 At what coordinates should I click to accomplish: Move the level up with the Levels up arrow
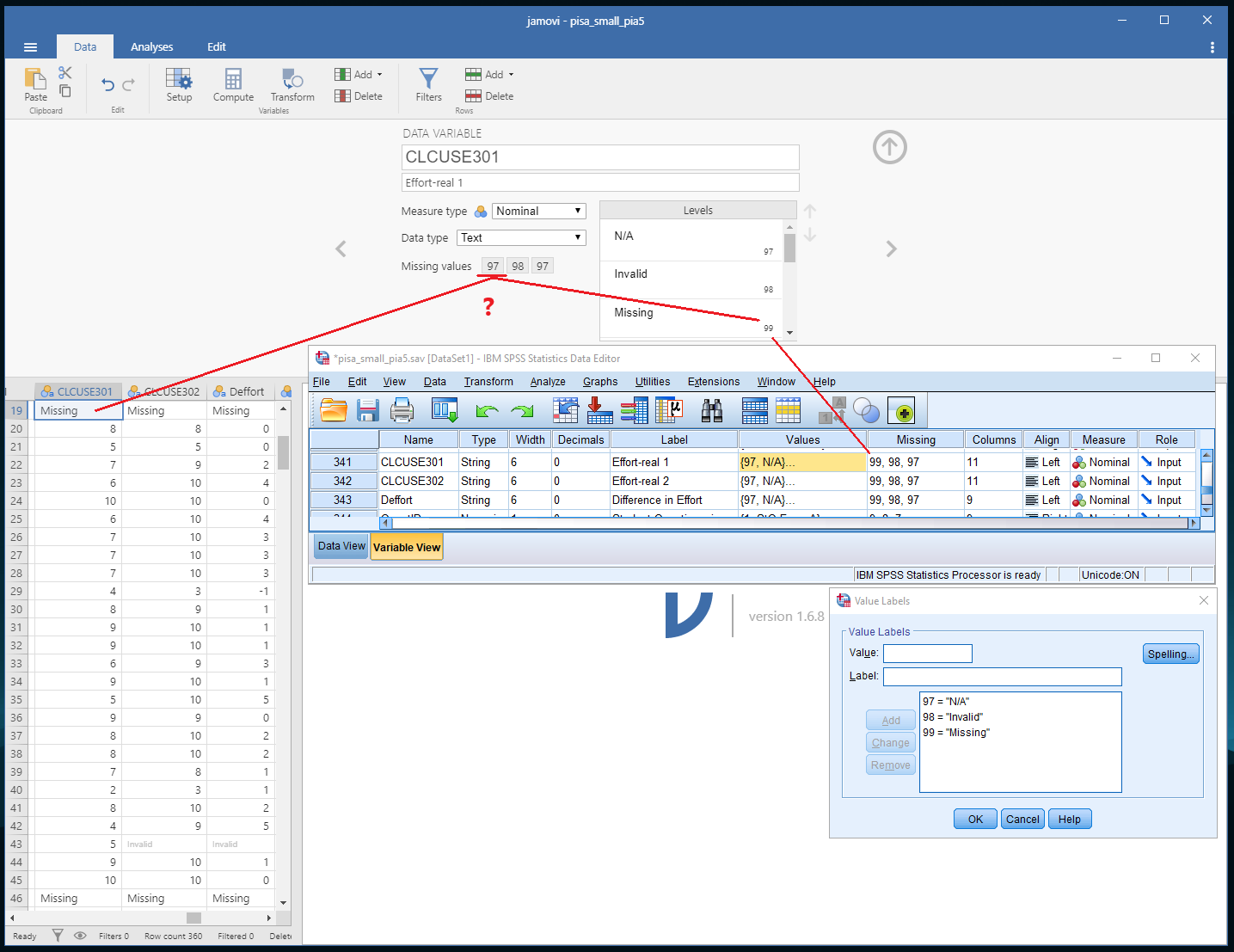click(810, 211)
